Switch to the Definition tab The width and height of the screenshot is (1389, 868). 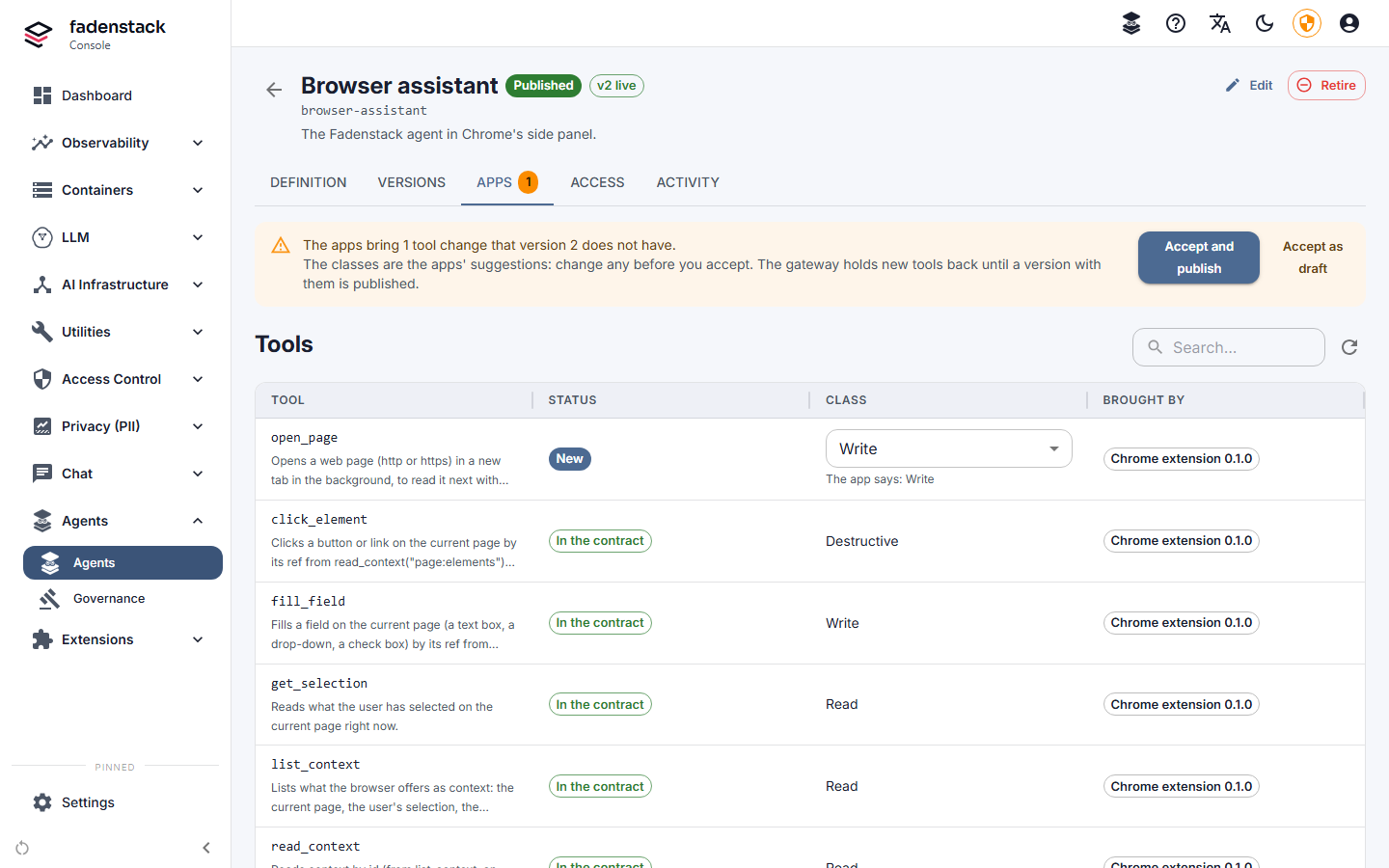(309, 182)
